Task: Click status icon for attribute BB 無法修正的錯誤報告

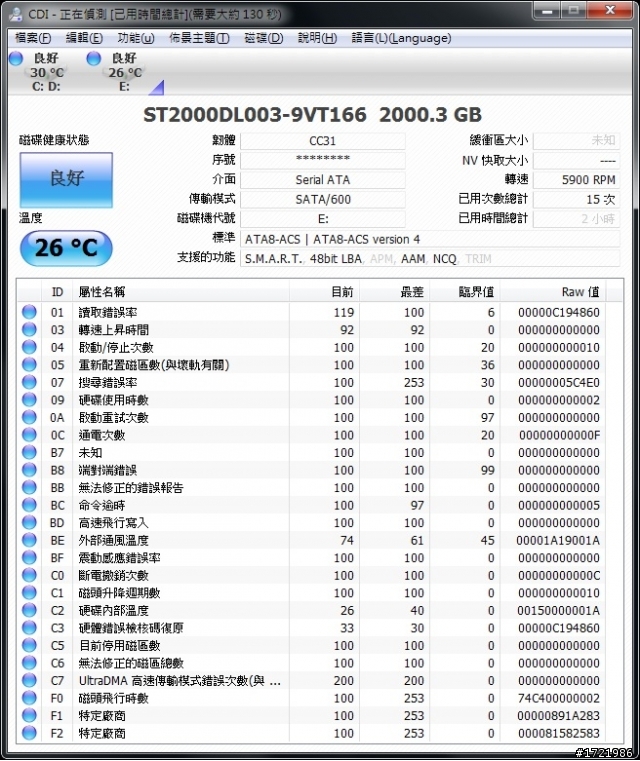Action: (29, 487)
